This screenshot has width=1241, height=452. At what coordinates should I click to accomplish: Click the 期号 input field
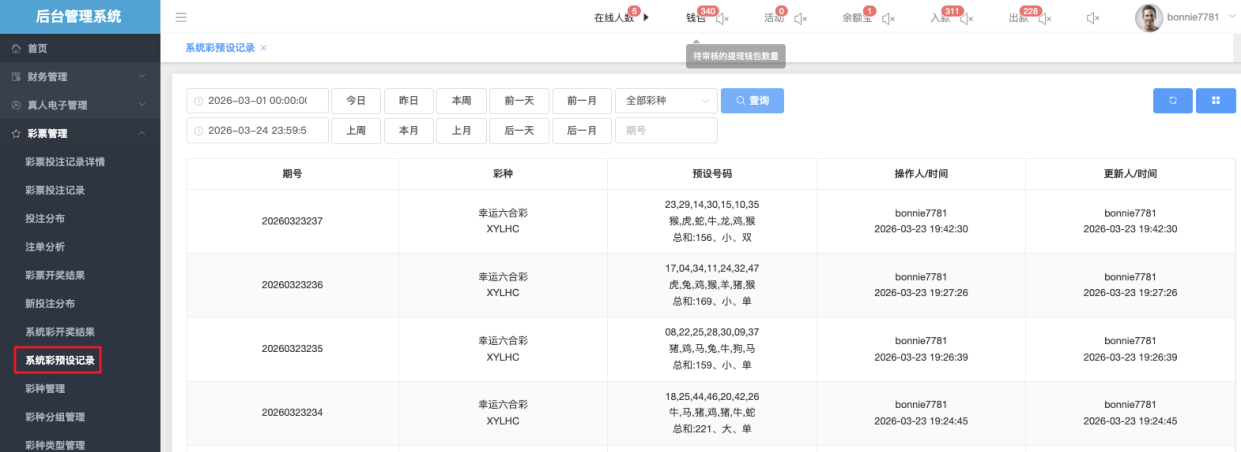tap(666, 130)
